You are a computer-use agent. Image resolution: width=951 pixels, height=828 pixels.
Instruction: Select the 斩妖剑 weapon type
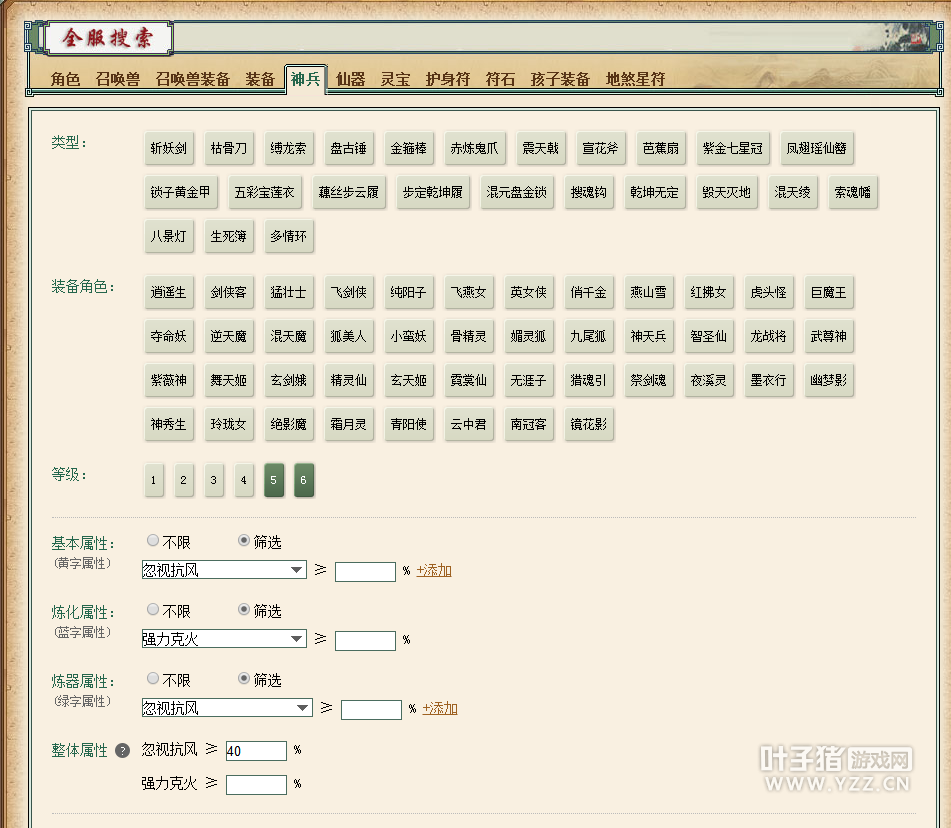pyautogui.click(x=168, y=148)
